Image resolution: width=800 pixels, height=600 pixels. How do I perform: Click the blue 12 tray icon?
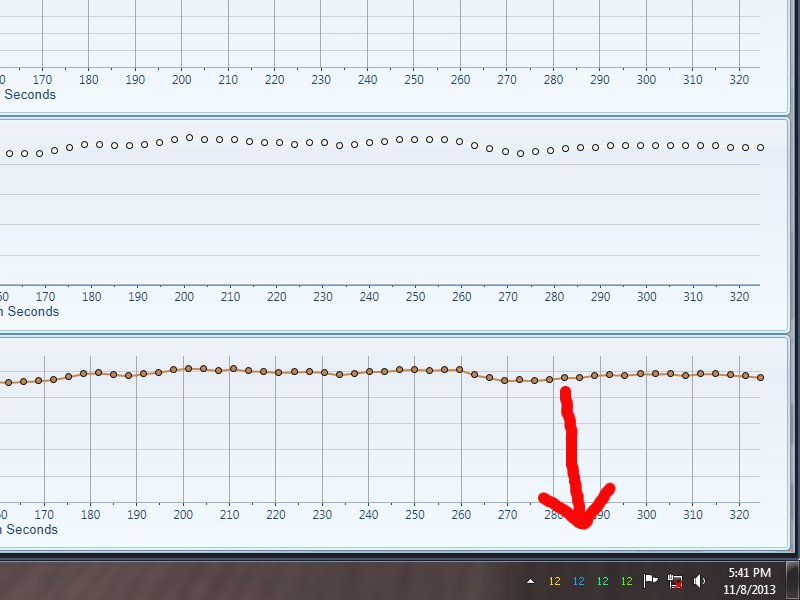(578, 581)
